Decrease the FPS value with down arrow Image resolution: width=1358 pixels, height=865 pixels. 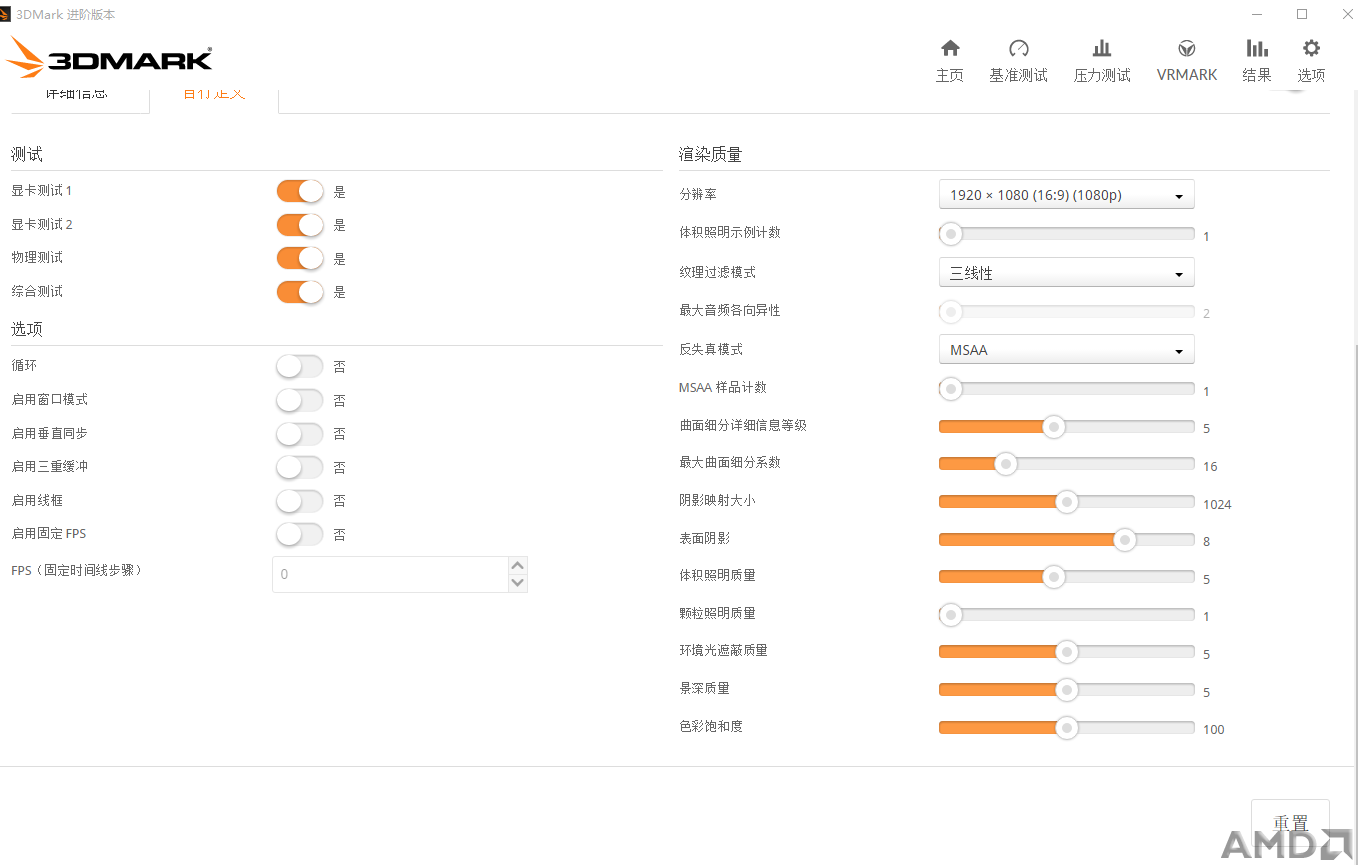coord(517,582)
